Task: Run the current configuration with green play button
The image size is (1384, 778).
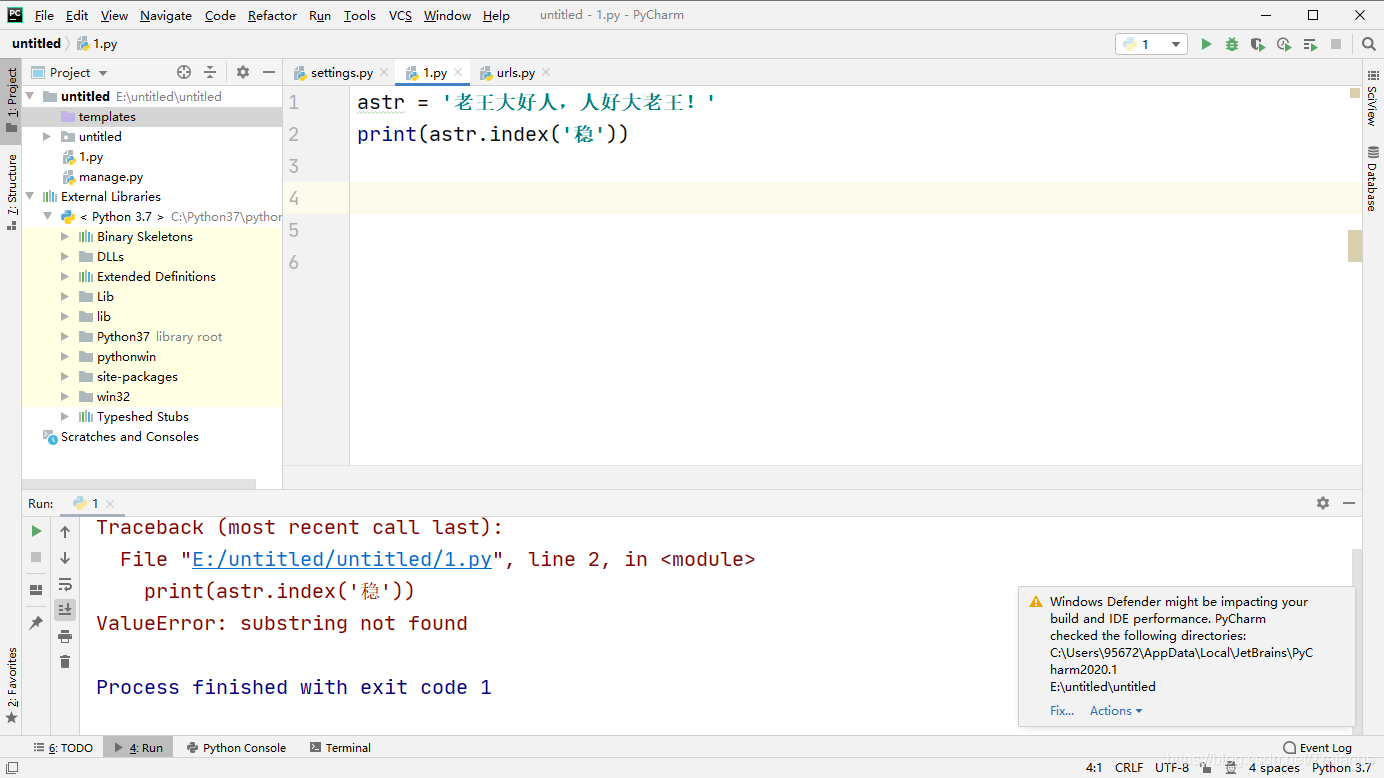Action: tap(1206, 44)
